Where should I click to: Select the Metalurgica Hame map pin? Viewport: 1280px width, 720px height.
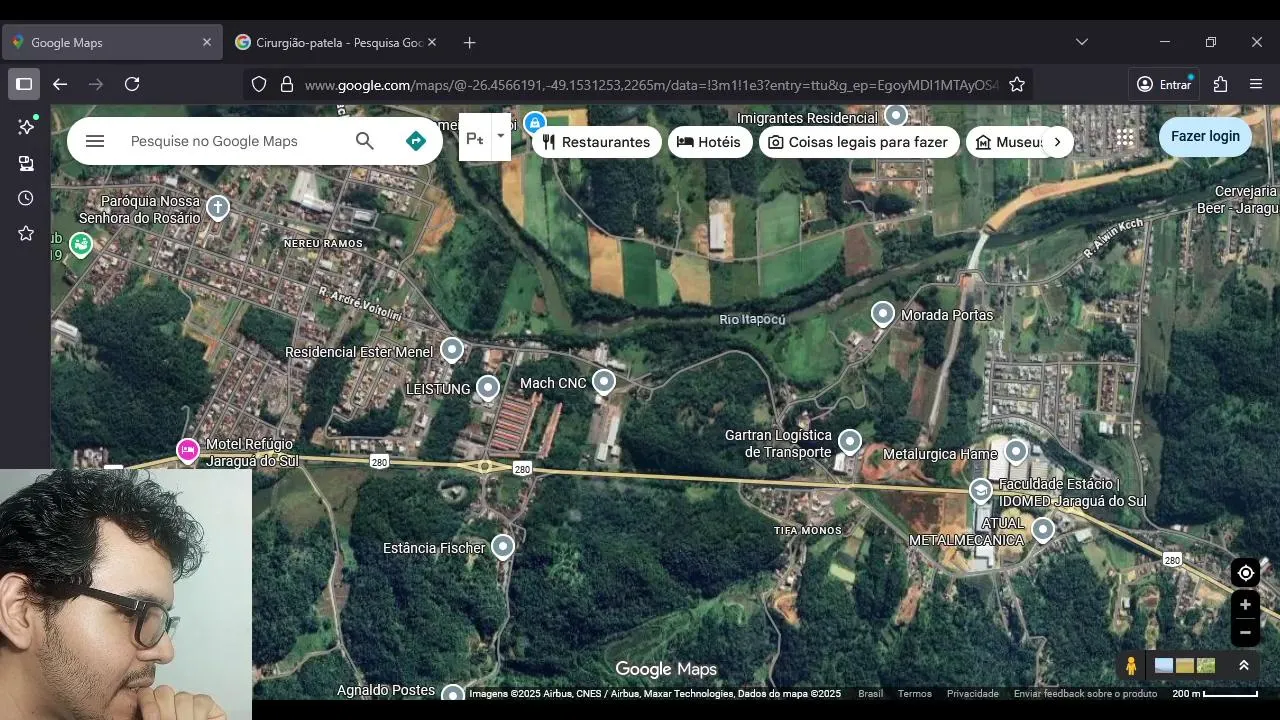point(1016,452)
